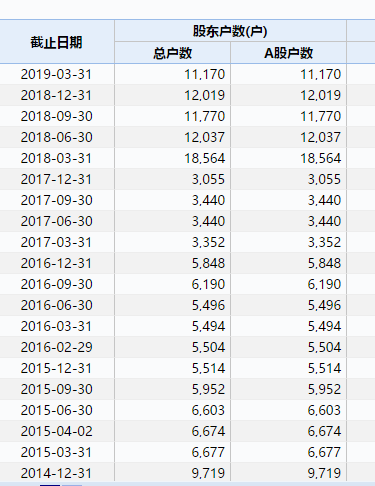Click 总户数 value 12,019 for 2018-12-31
The height and width of the screenshot is (486, 375).
205,95
